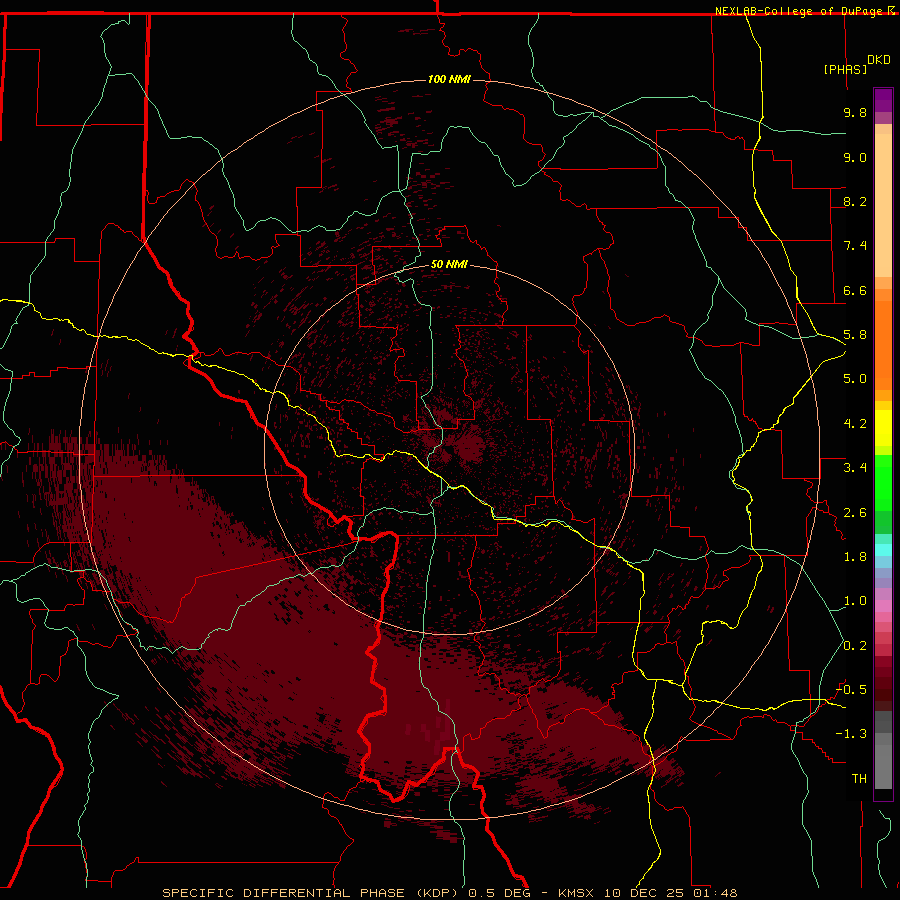Click the 1.8 value on the legend

855,557
